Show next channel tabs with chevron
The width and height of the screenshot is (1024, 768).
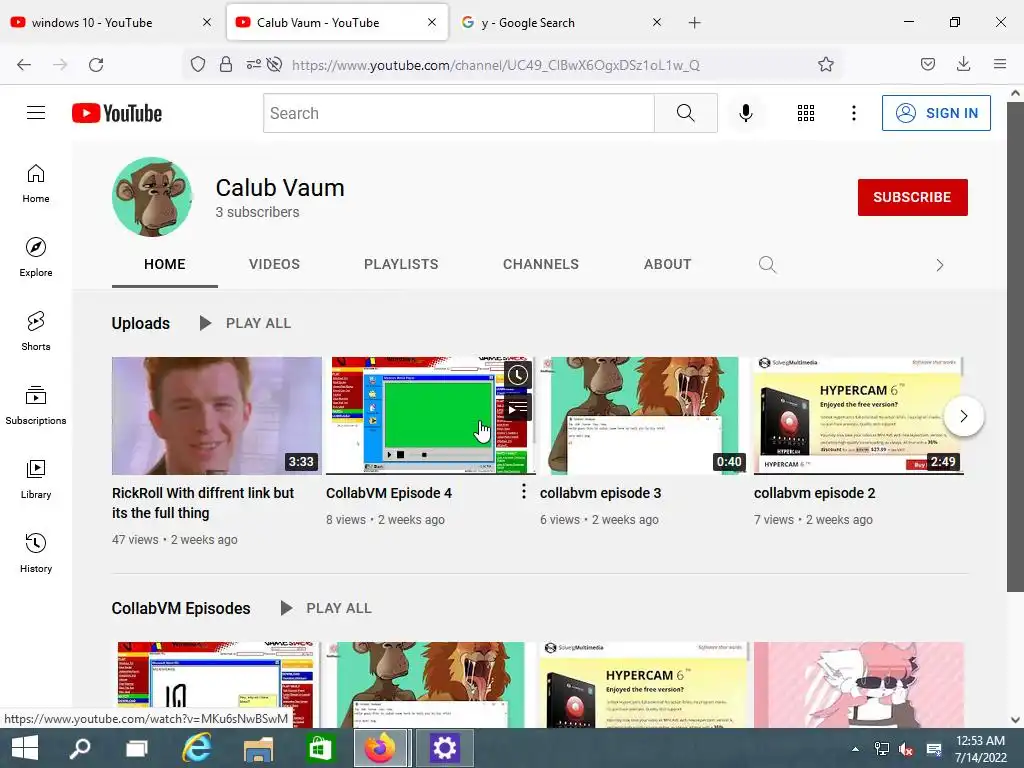940,265
